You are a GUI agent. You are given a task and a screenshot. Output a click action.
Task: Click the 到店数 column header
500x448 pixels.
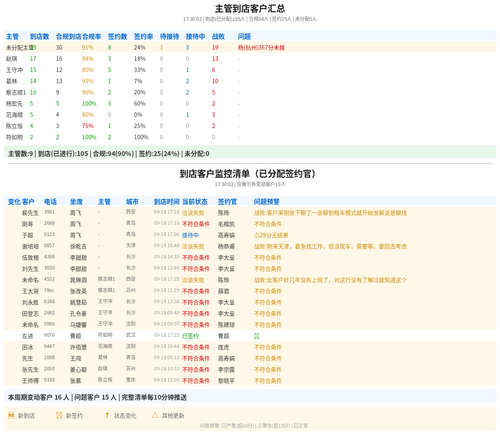click(x=39, y=36)
